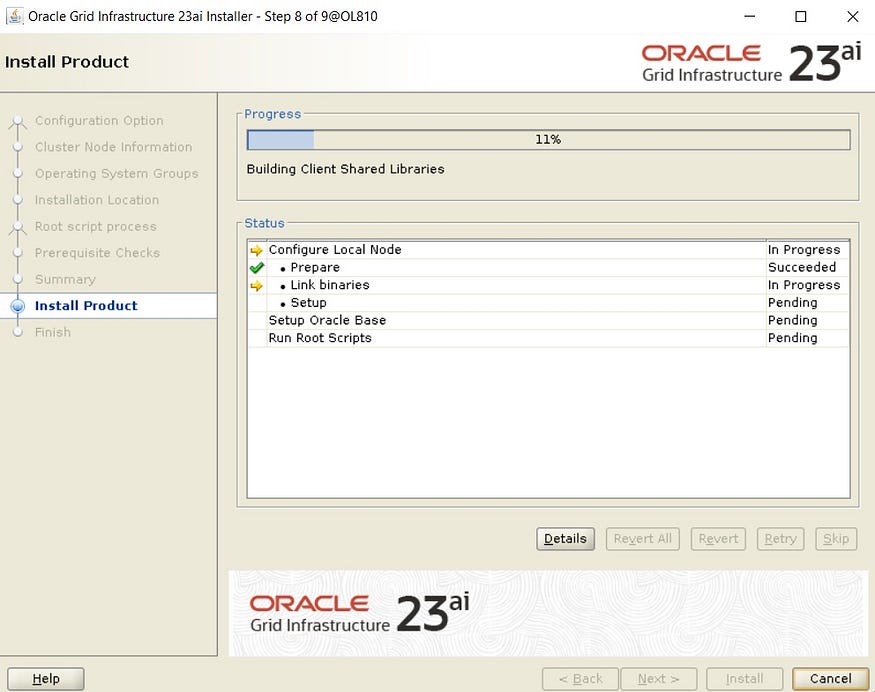This screenshot has width=875, height=692.
Task: Minimize the installer window
Action: coord(749,16)
